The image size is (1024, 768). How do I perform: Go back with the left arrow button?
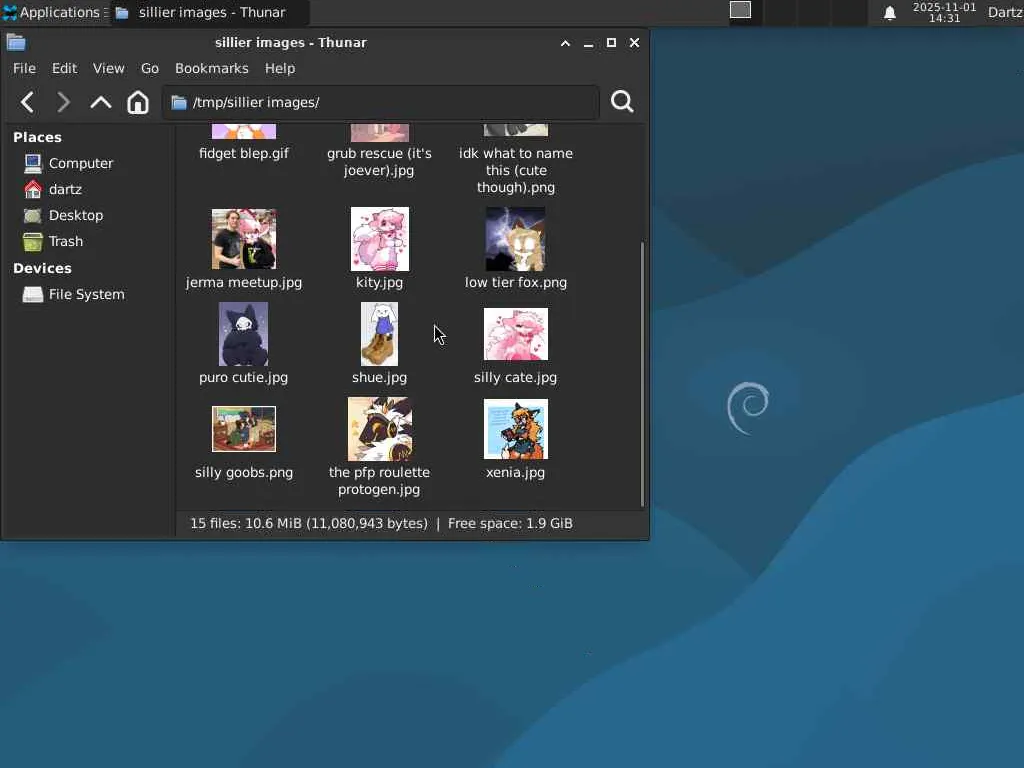(x=27, y=102)
